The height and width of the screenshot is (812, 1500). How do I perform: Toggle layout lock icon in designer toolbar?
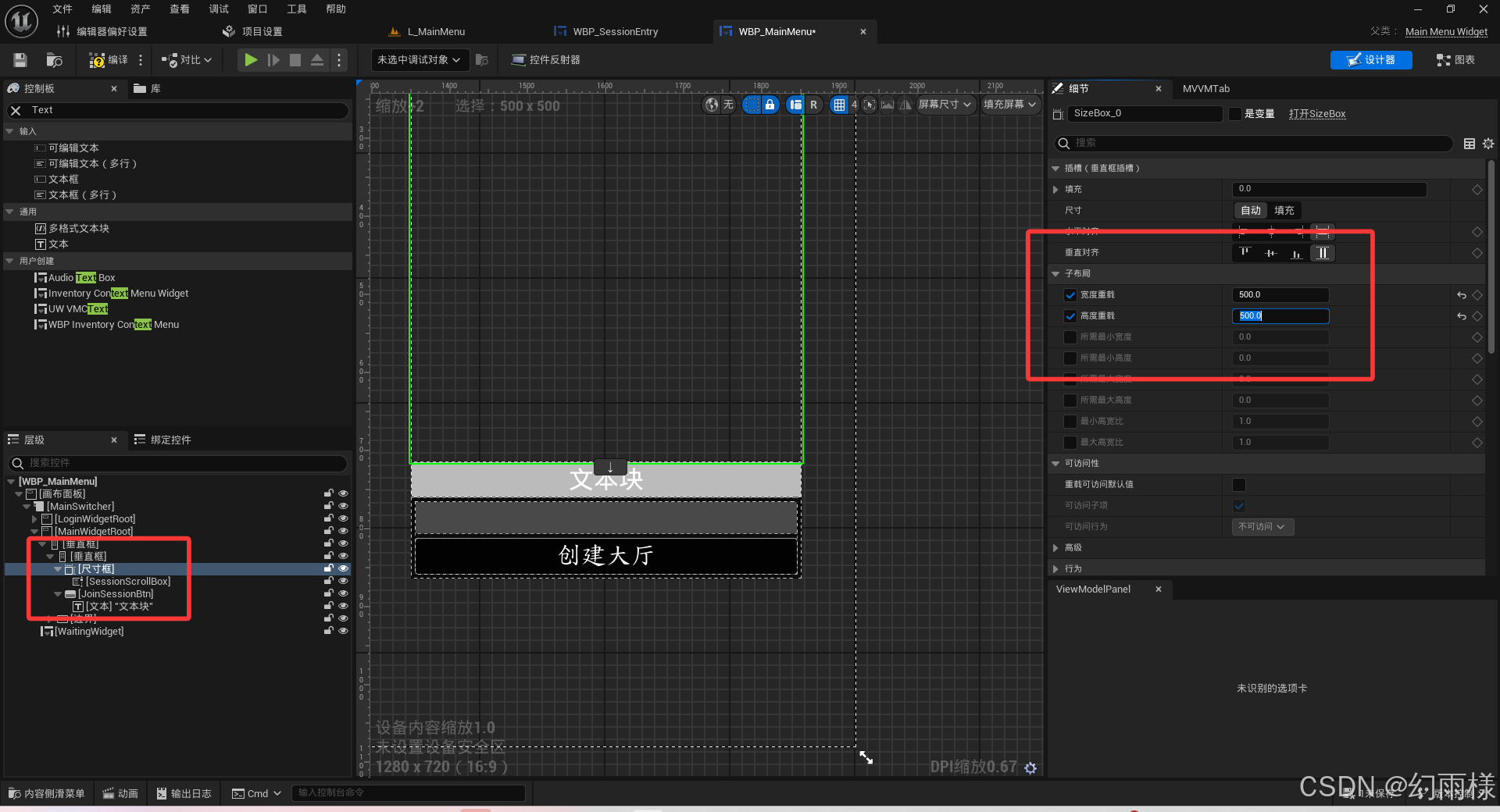(x=770, y=105)
